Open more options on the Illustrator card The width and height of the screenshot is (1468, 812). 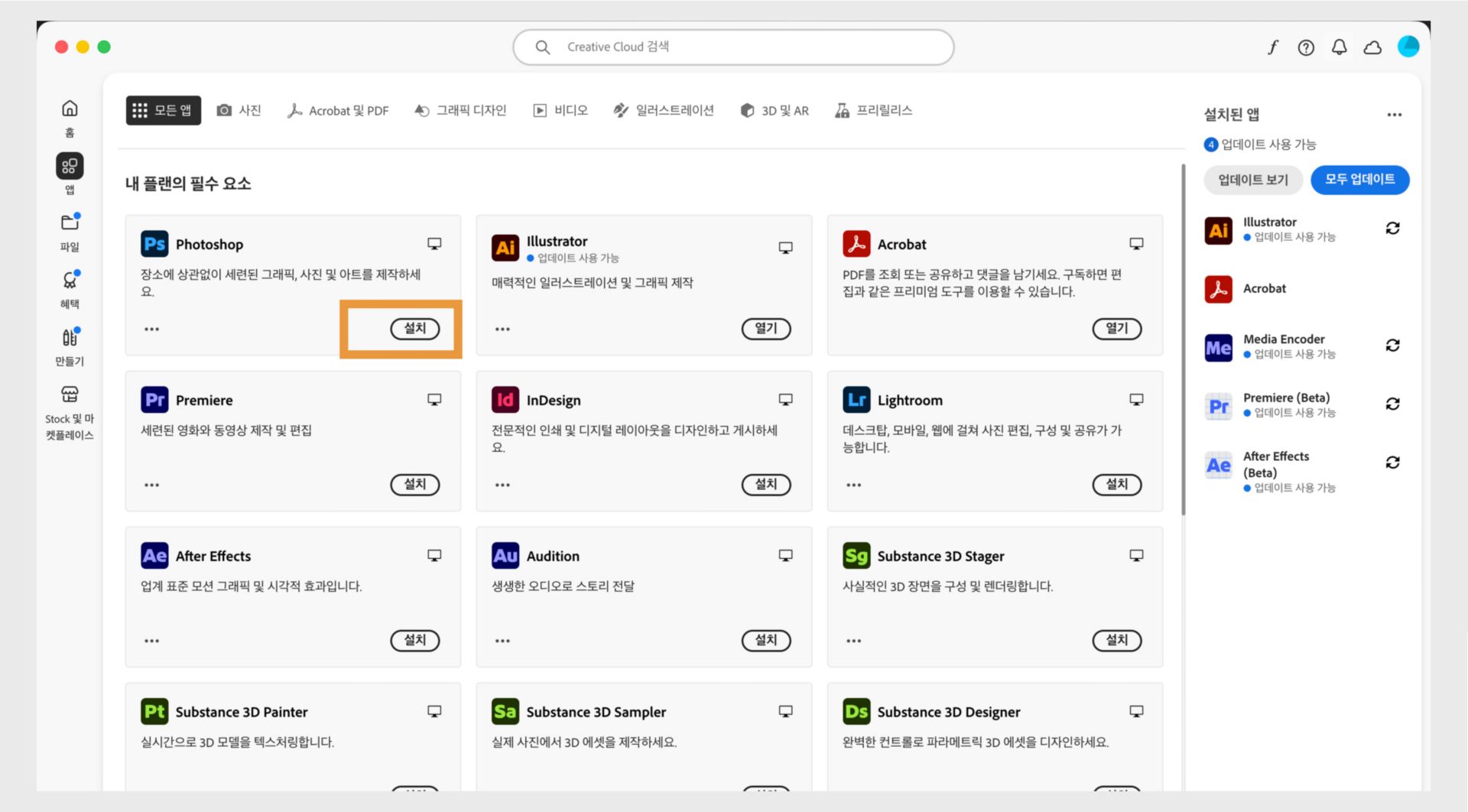click(x=502, y=330)
